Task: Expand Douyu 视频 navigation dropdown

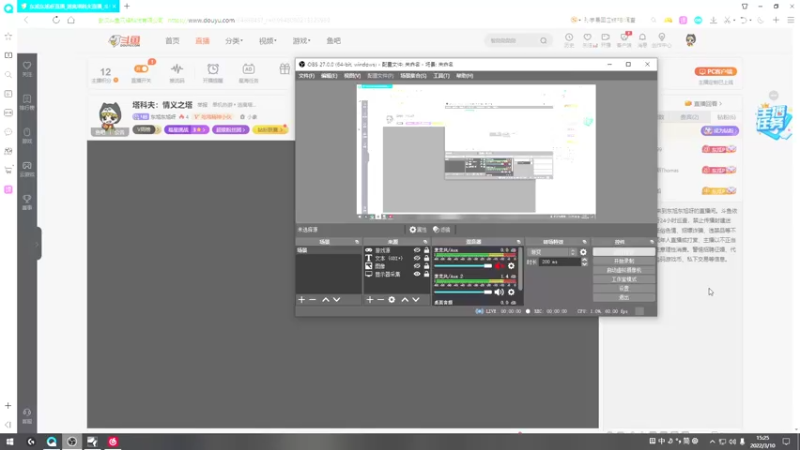Action: click(x=267, y=40)
